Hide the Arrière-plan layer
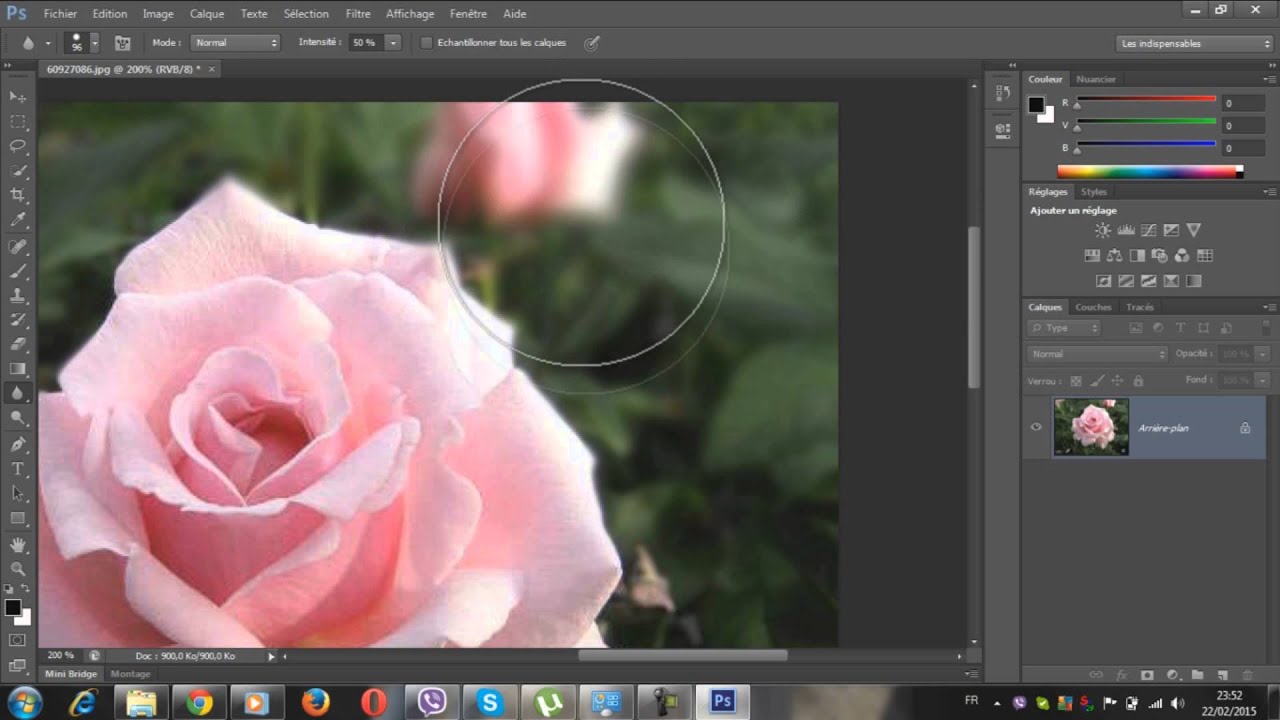Image resolution: width=1280 pixels, height=720 pixels. [1036, 427]
